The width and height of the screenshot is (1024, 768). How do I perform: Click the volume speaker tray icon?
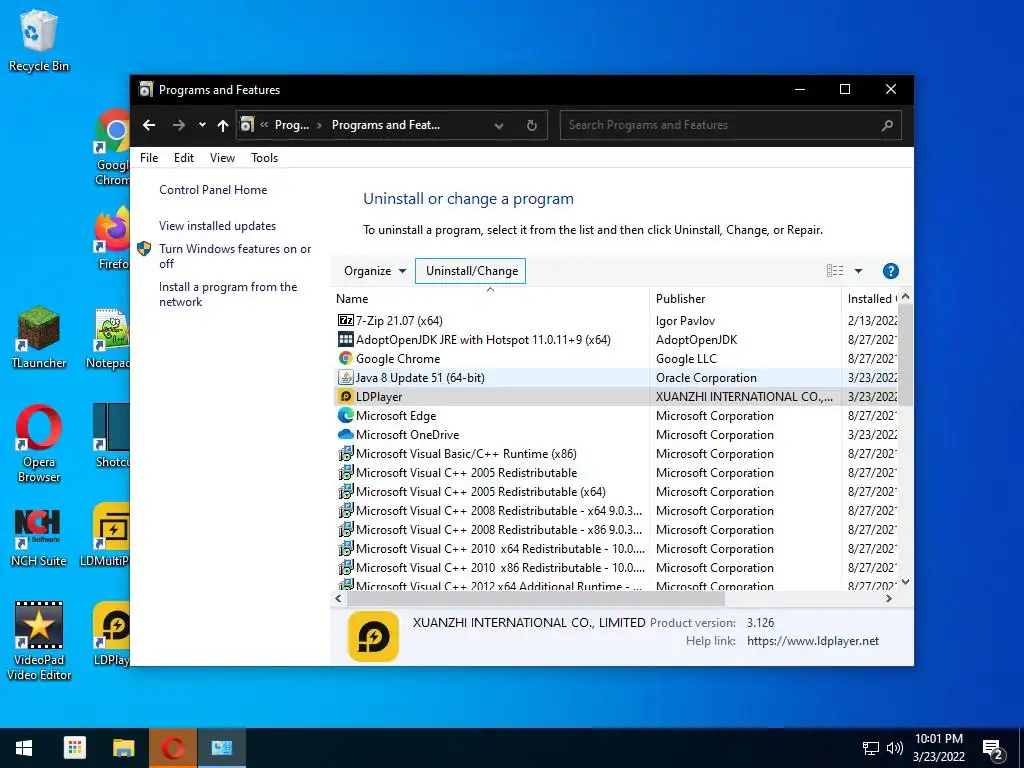[x=895, y=748]
